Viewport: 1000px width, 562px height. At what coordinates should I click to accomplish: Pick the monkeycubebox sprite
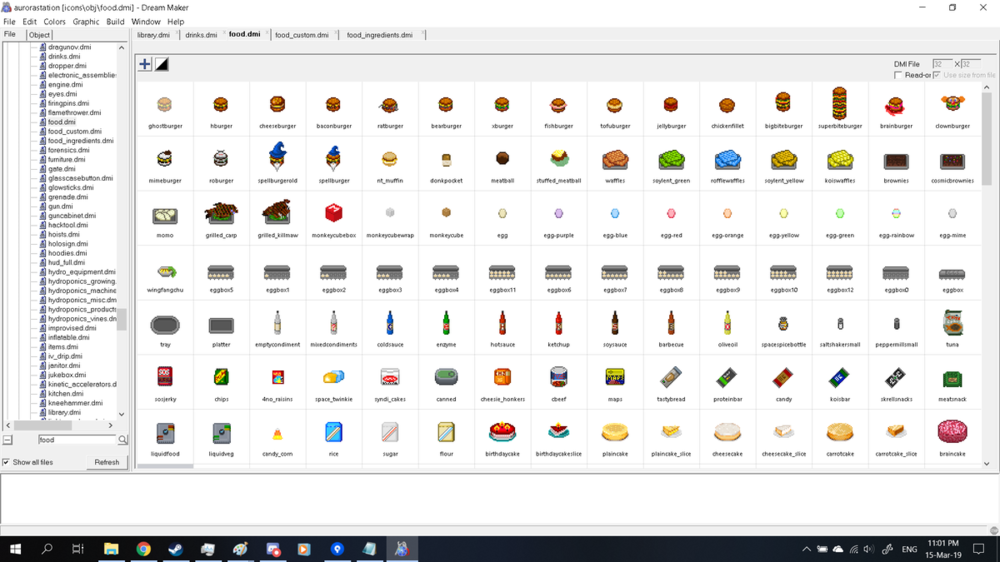[334, 213]
